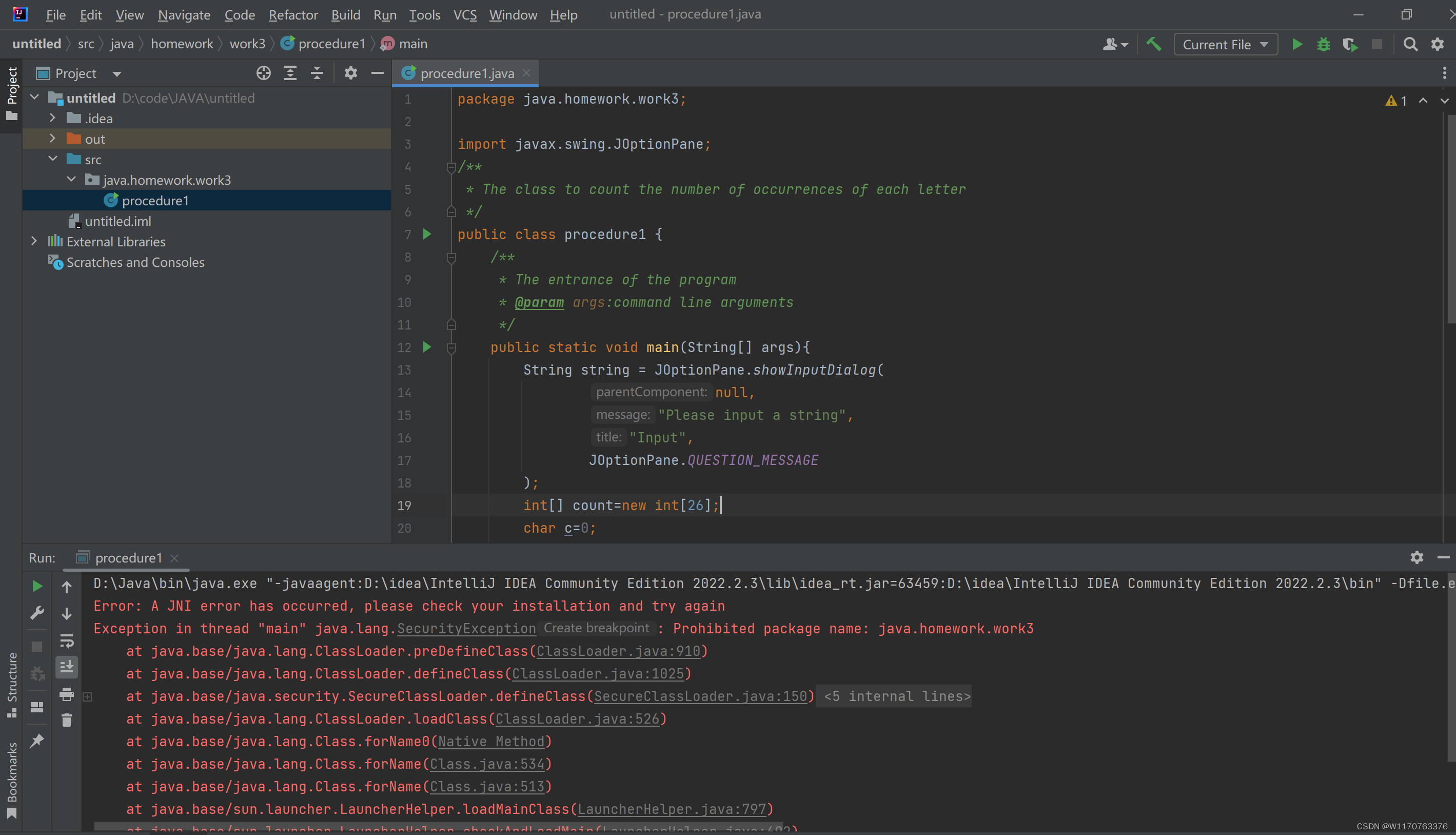The width and height of the screenshot is (1456, 835).
Task: Click Collapse All icon in Project panel
Action: 317,73
